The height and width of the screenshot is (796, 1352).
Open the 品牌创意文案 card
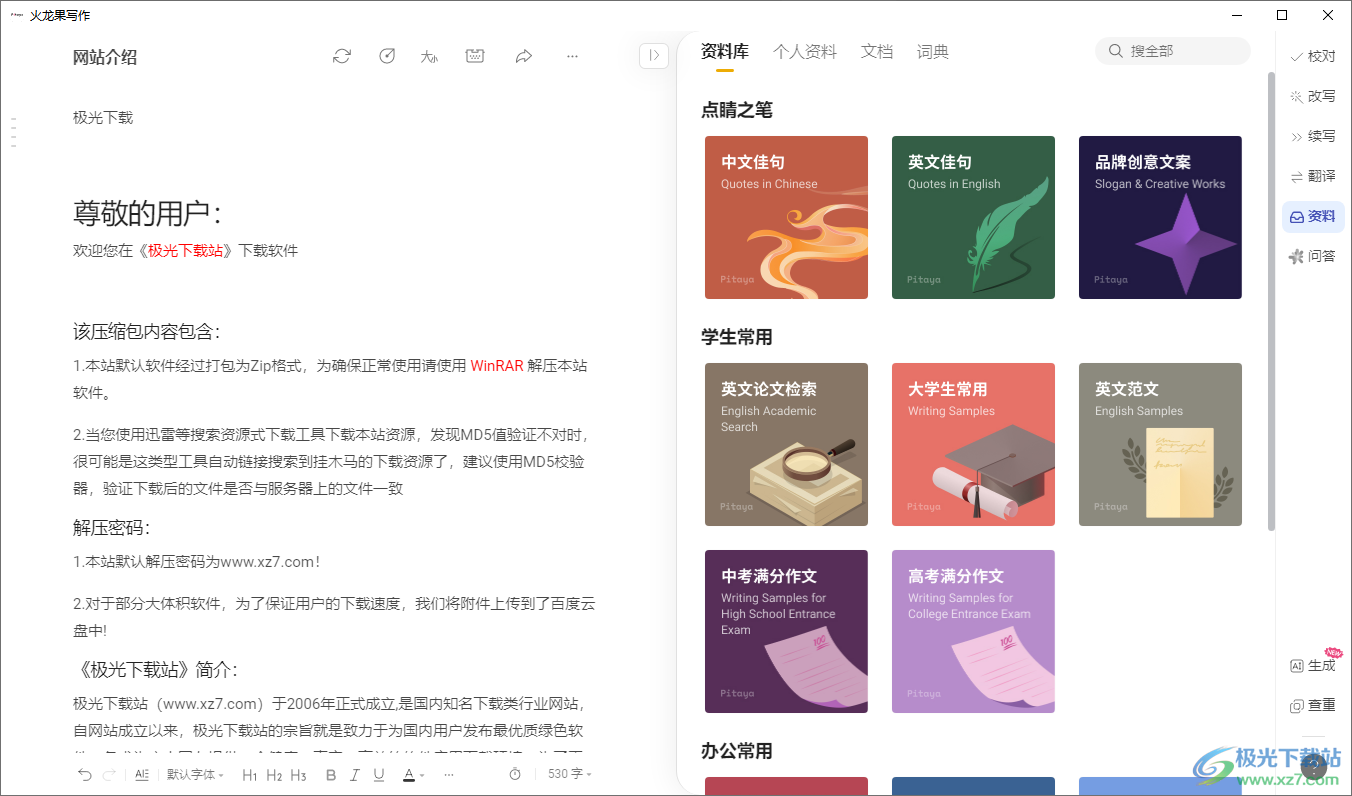(1160, 217)
